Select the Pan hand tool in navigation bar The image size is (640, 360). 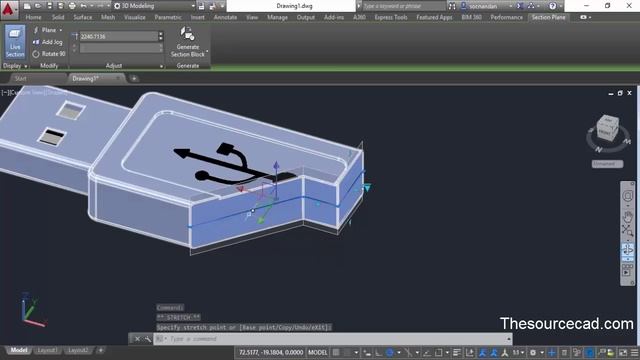(x=628, y=216)
